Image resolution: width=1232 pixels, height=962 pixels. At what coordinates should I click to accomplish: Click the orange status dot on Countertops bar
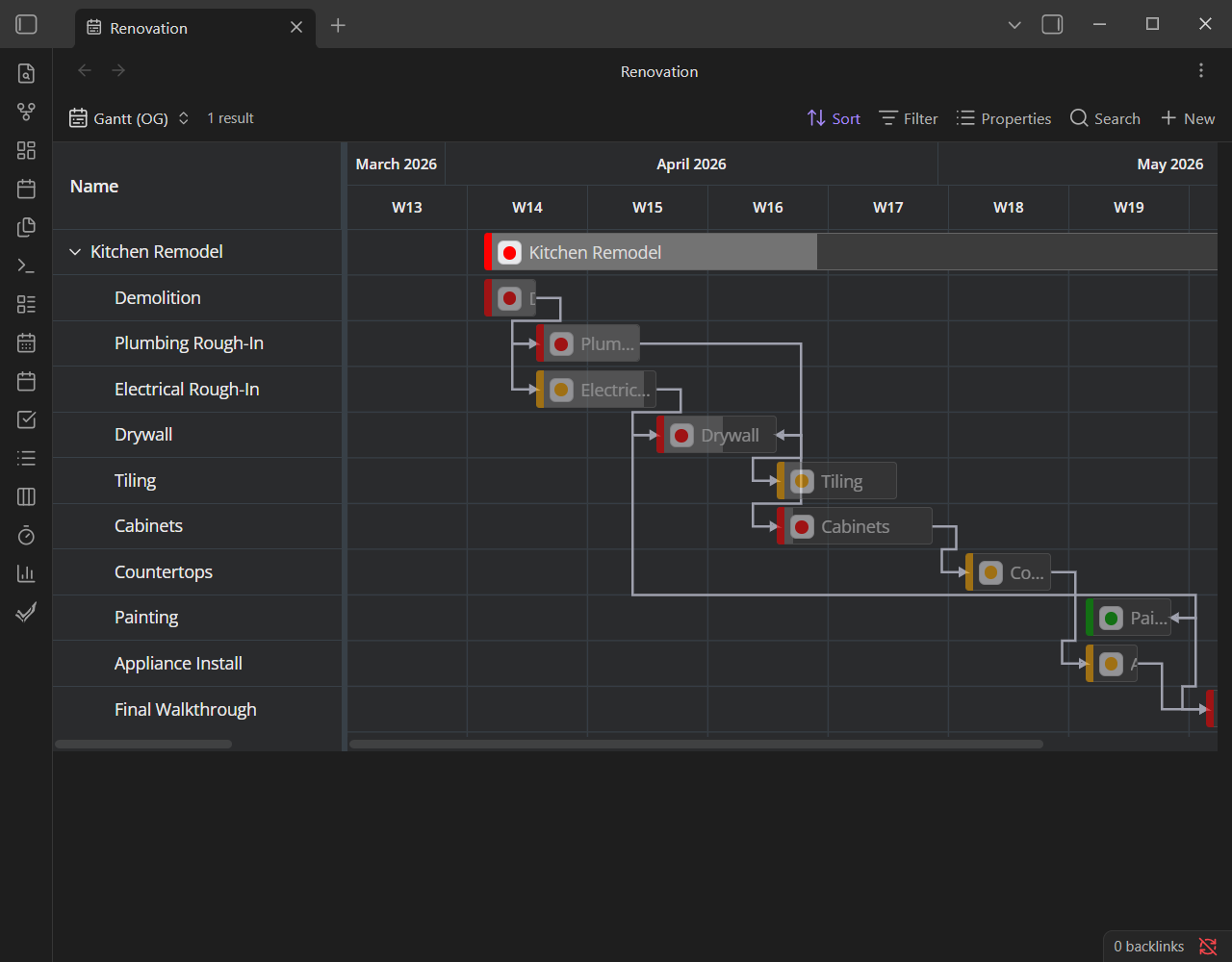[990, 572]
